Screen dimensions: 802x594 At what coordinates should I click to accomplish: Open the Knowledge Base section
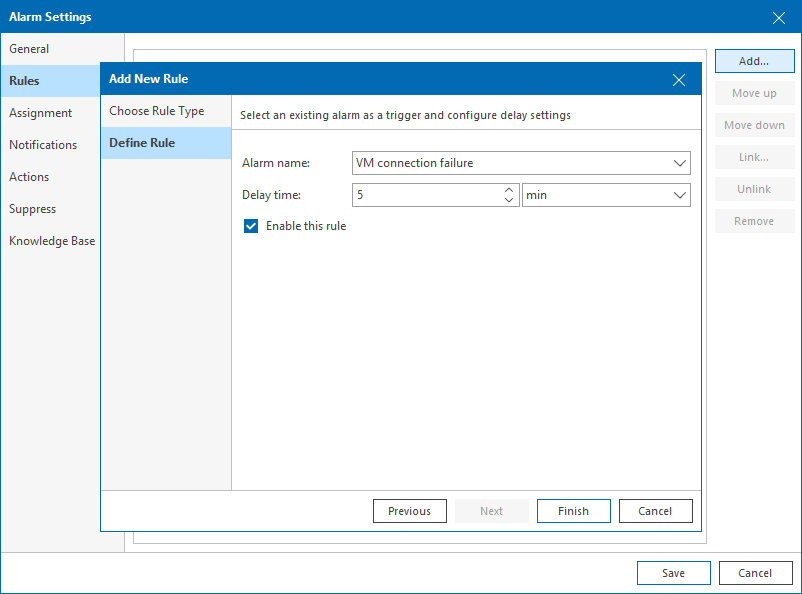point(51,241)
